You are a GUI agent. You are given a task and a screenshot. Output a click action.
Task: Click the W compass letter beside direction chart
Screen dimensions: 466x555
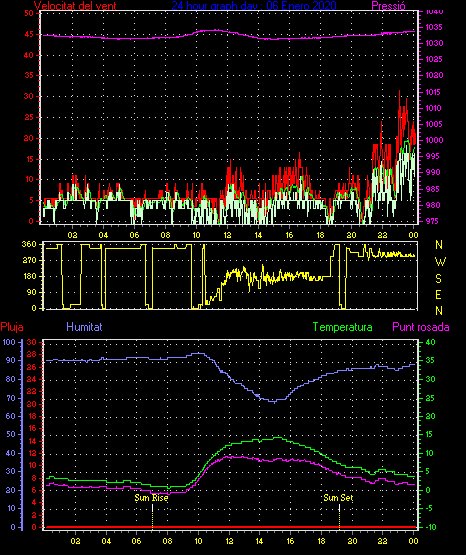[440, 262]
